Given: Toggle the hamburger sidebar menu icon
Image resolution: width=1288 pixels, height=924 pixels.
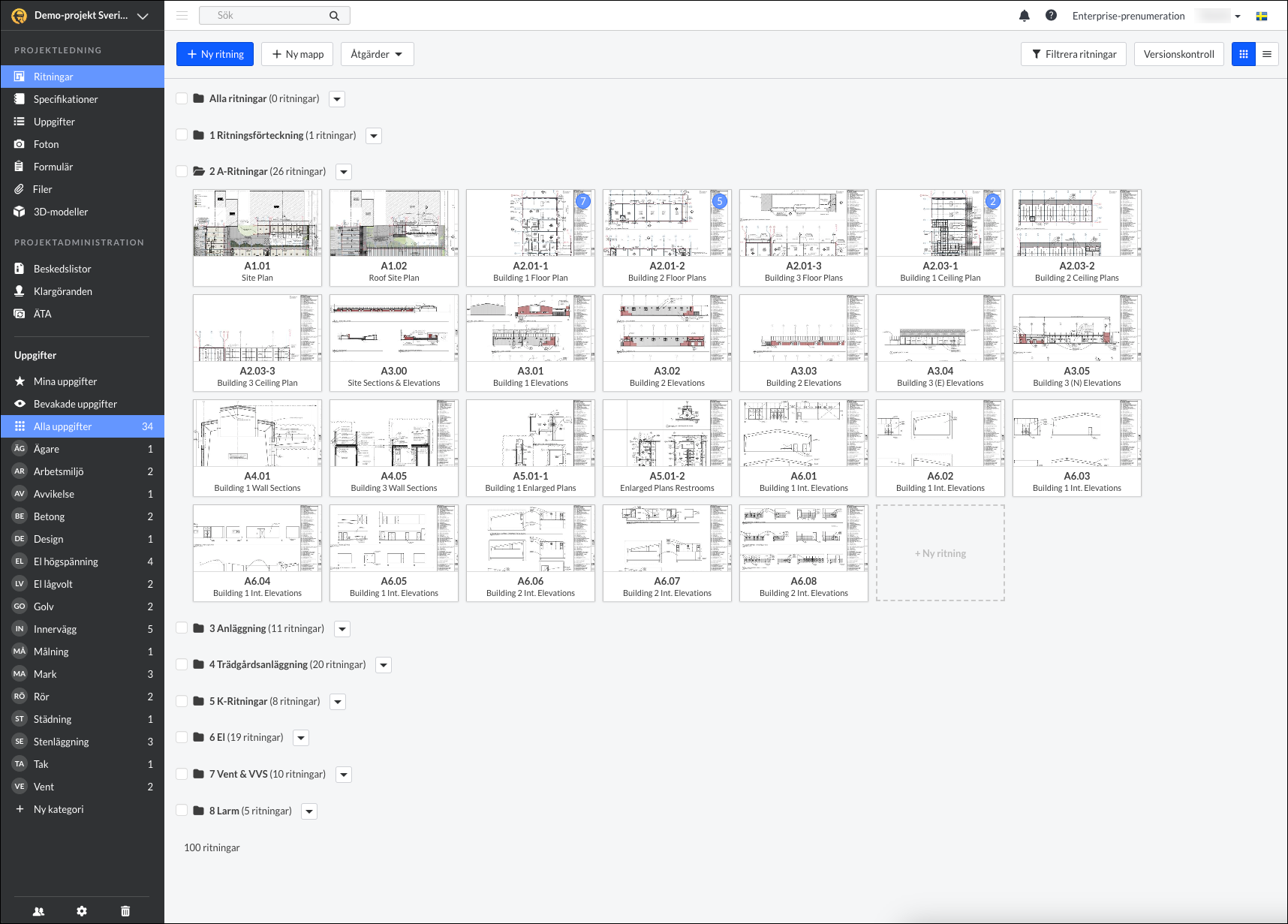Looking at the screenshot, I should pos(182,15).
